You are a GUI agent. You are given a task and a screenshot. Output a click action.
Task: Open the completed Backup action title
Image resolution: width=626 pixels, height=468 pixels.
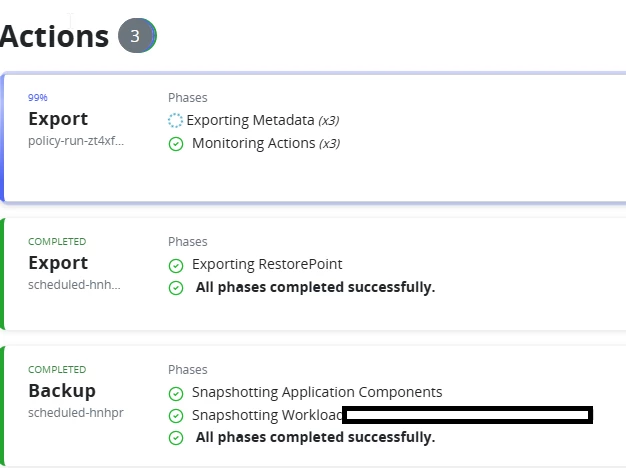62,391
